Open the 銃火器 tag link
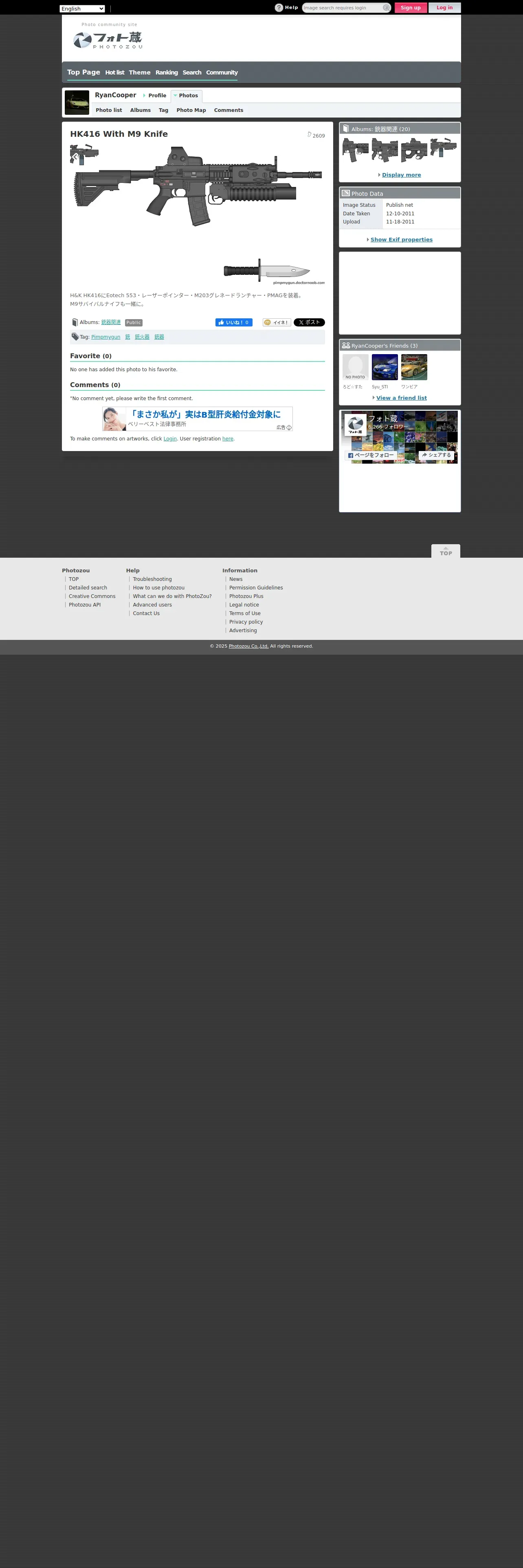 coord(143,337)
